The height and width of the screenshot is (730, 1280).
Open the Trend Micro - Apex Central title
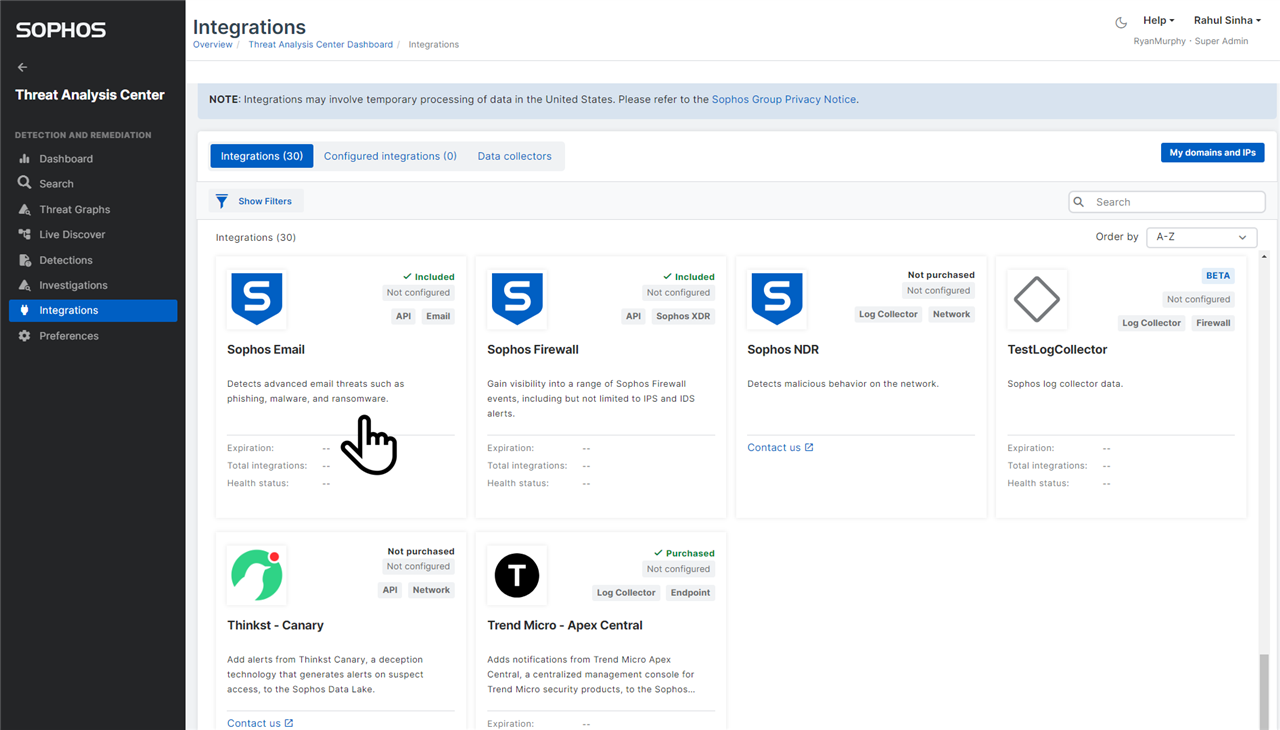point(565,626)
